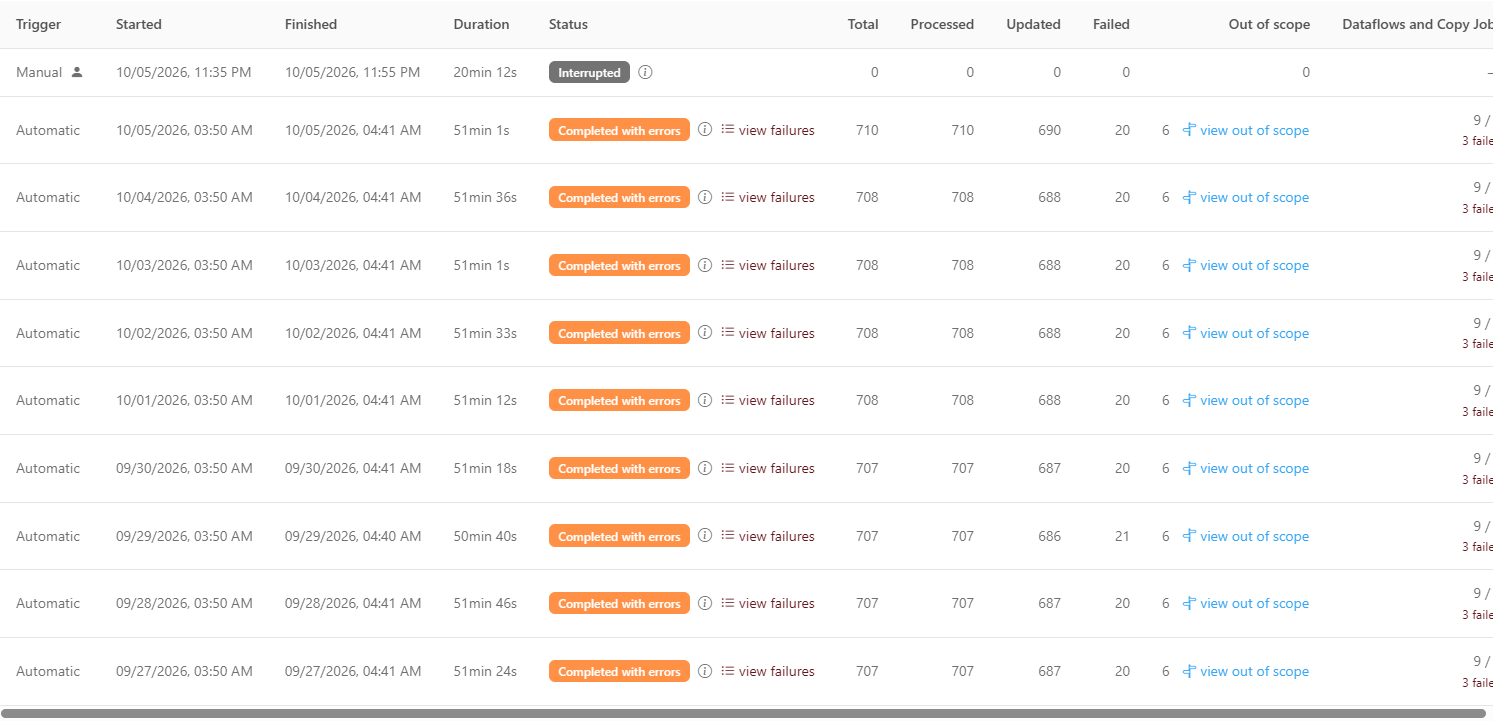The image size is (1493, 721).
Task: Show status info icon for 09/30/2026 run
Action: (705, 468)
